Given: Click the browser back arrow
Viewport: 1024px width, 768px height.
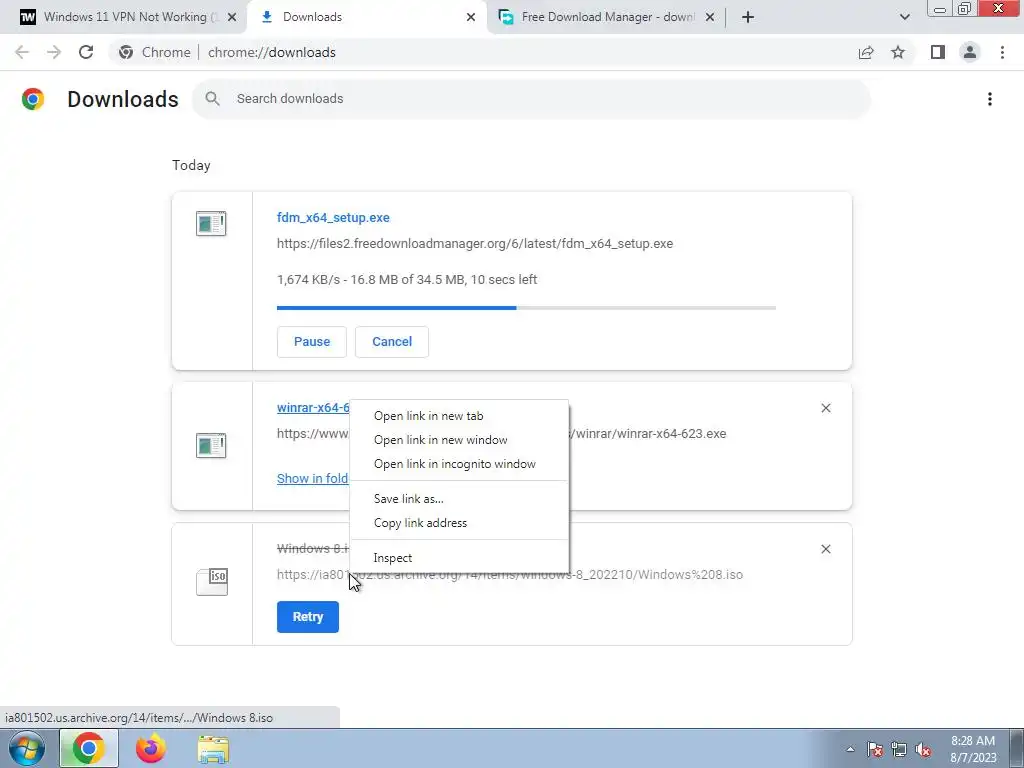Looking at the screenshot, I should pos(22,52).
